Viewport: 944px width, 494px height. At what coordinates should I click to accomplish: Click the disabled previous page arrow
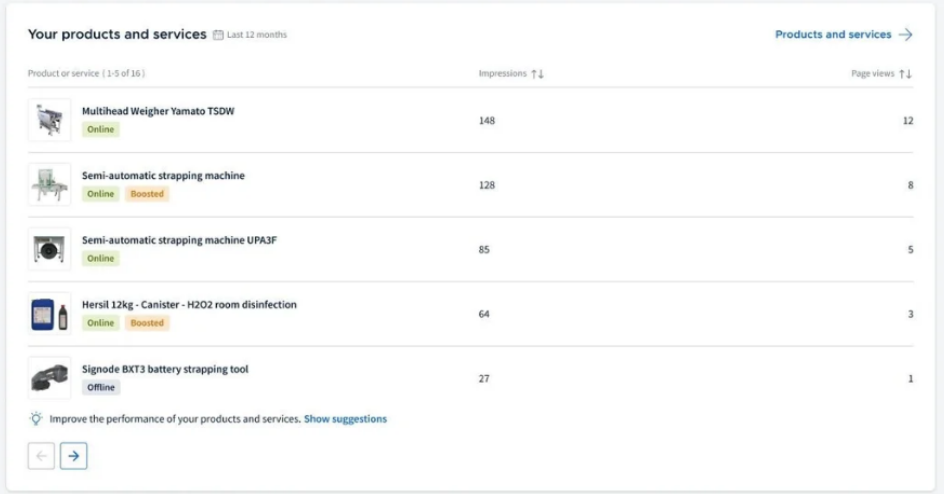click(x=41, y=456)
